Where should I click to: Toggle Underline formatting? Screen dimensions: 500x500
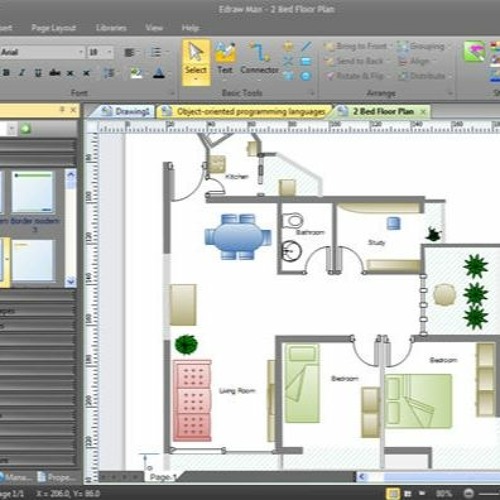tap(38, 73)
